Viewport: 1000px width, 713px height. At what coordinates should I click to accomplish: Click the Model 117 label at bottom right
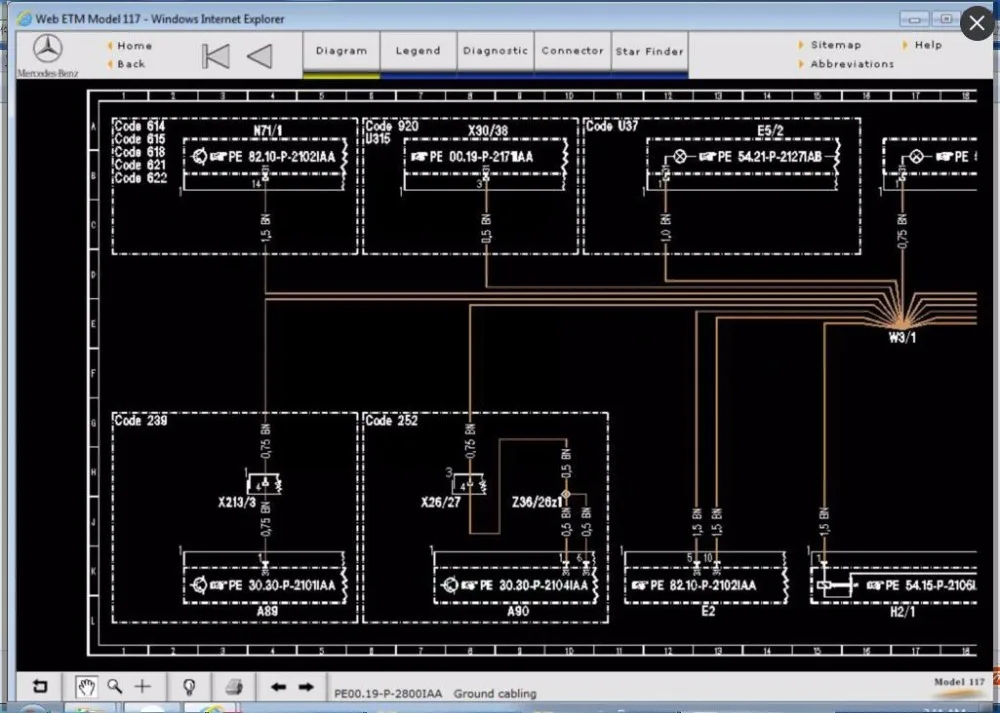click(959, 682)
